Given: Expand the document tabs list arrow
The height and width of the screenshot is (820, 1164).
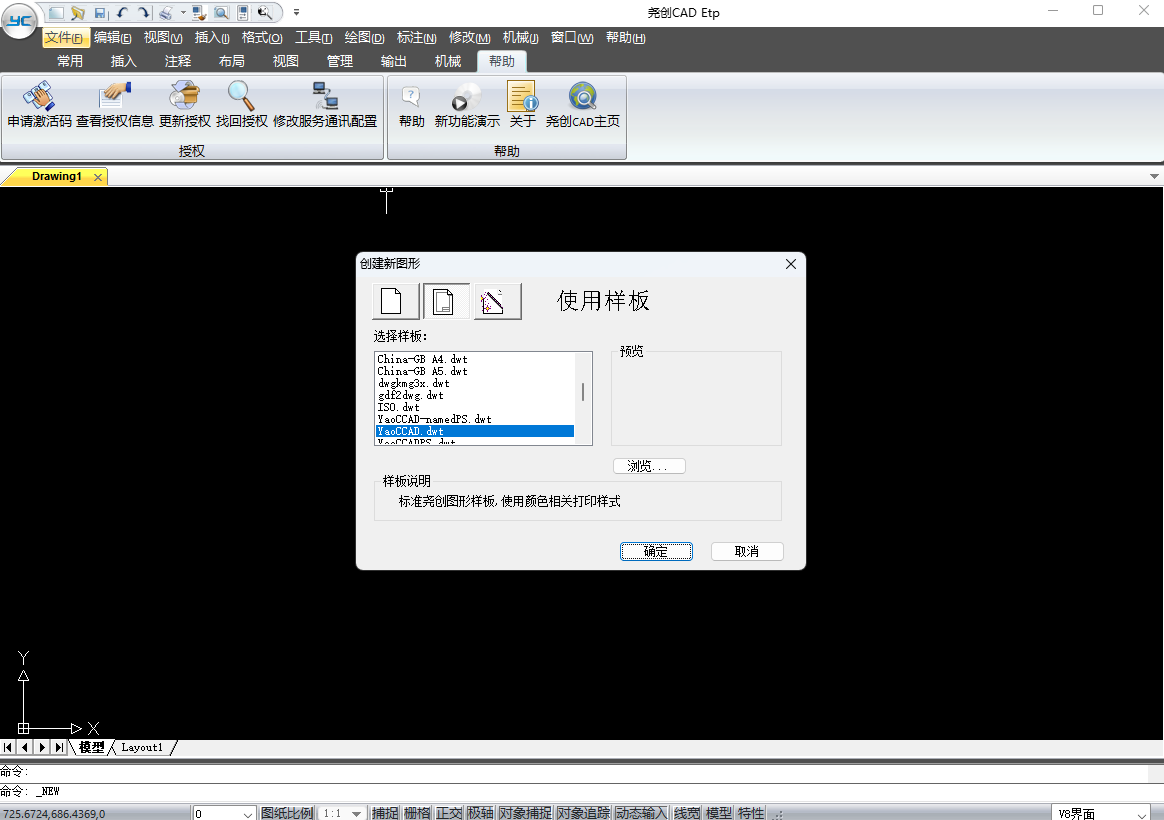Looking at the screenshot, I should [x=1154, y=177].
